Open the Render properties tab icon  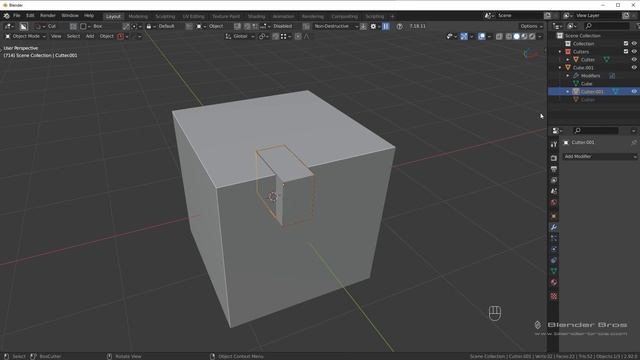click(x=554, y=158)
